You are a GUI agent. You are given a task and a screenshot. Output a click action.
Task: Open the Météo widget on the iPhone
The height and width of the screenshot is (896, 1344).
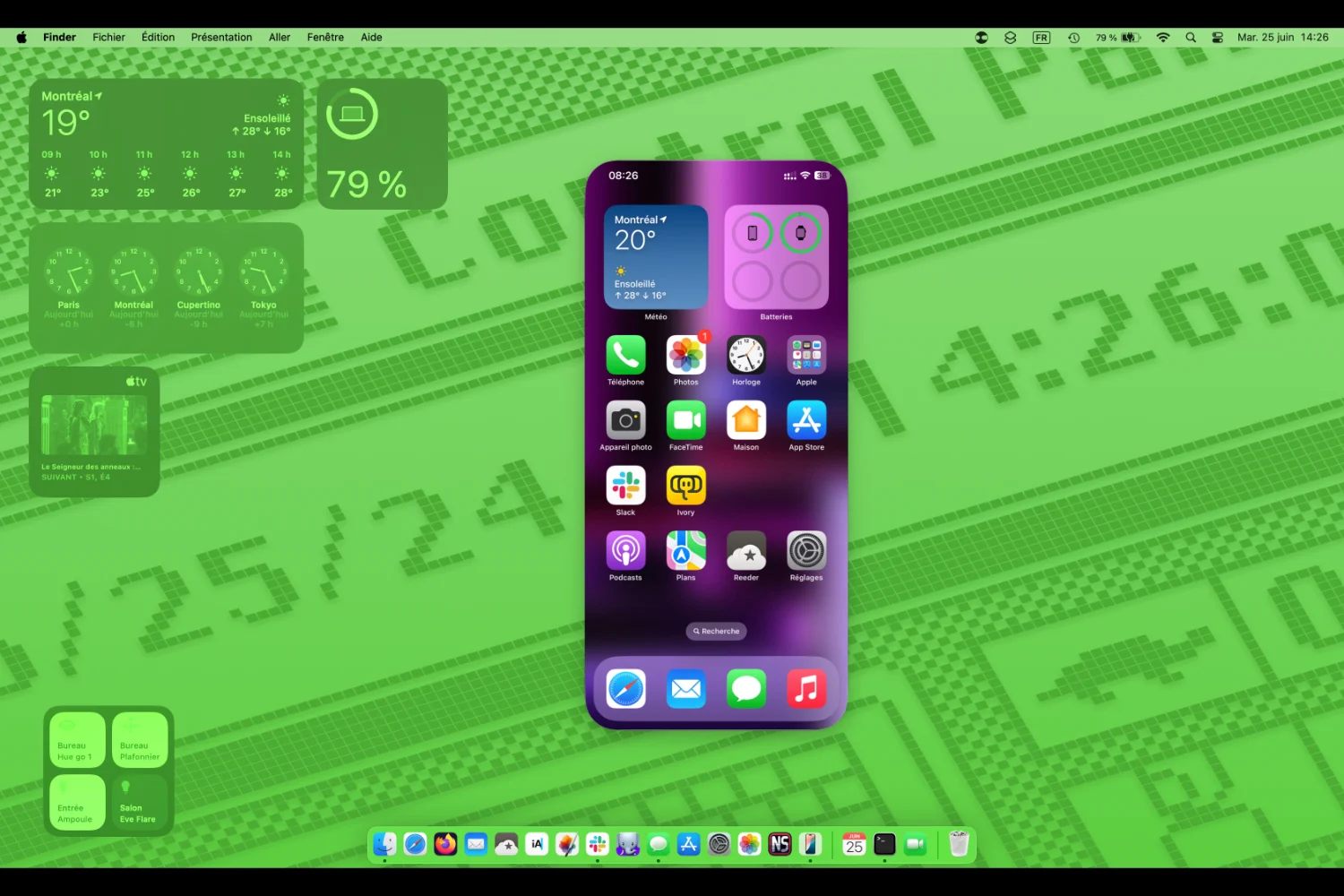pyautogui.click(x=656, y=257)
